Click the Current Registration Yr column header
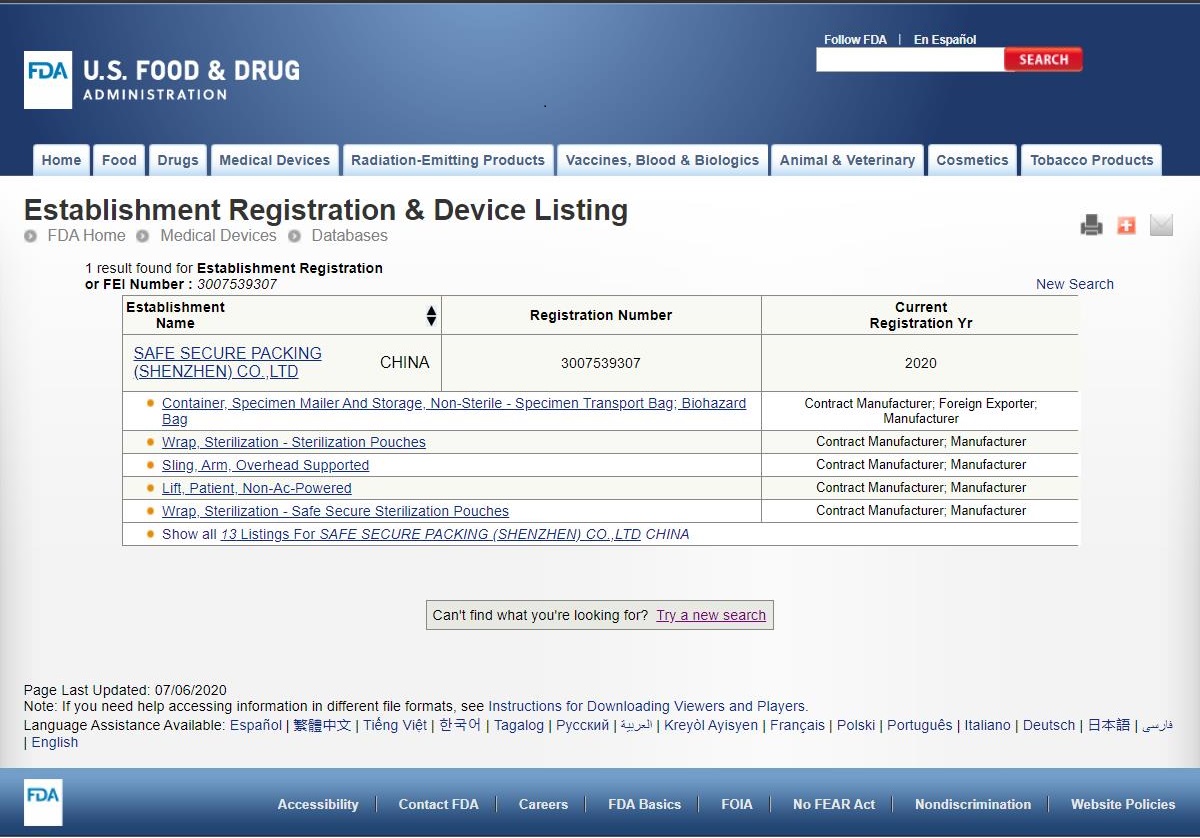This screenshot has height=838, width=1200. [x=921, y=315]
